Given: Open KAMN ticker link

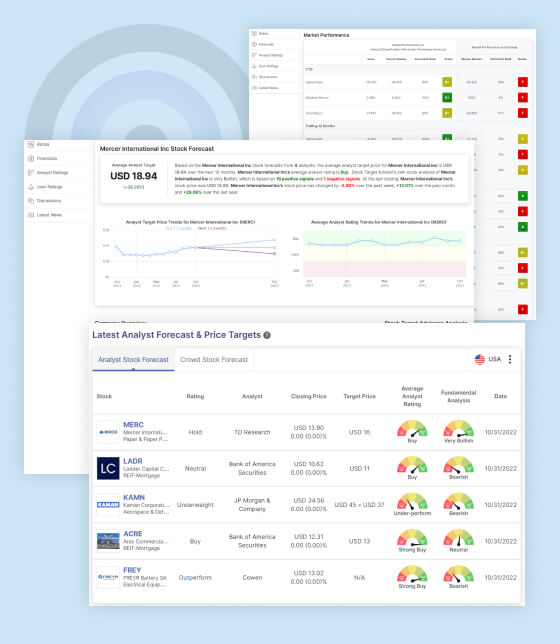Looking at the screenshot, I should click(x=134, y=497).
